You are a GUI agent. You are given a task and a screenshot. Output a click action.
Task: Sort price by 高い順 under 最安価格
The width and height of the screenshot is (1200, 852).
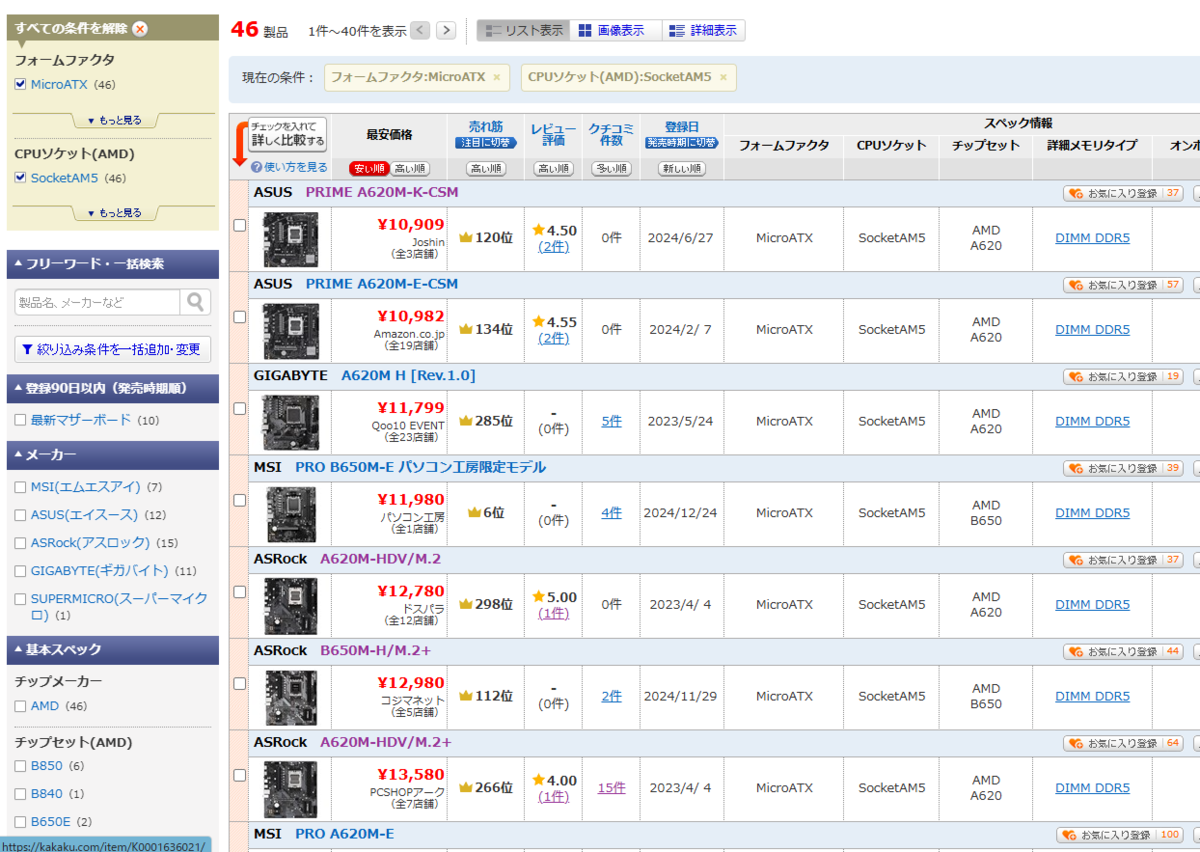[410, 169]
